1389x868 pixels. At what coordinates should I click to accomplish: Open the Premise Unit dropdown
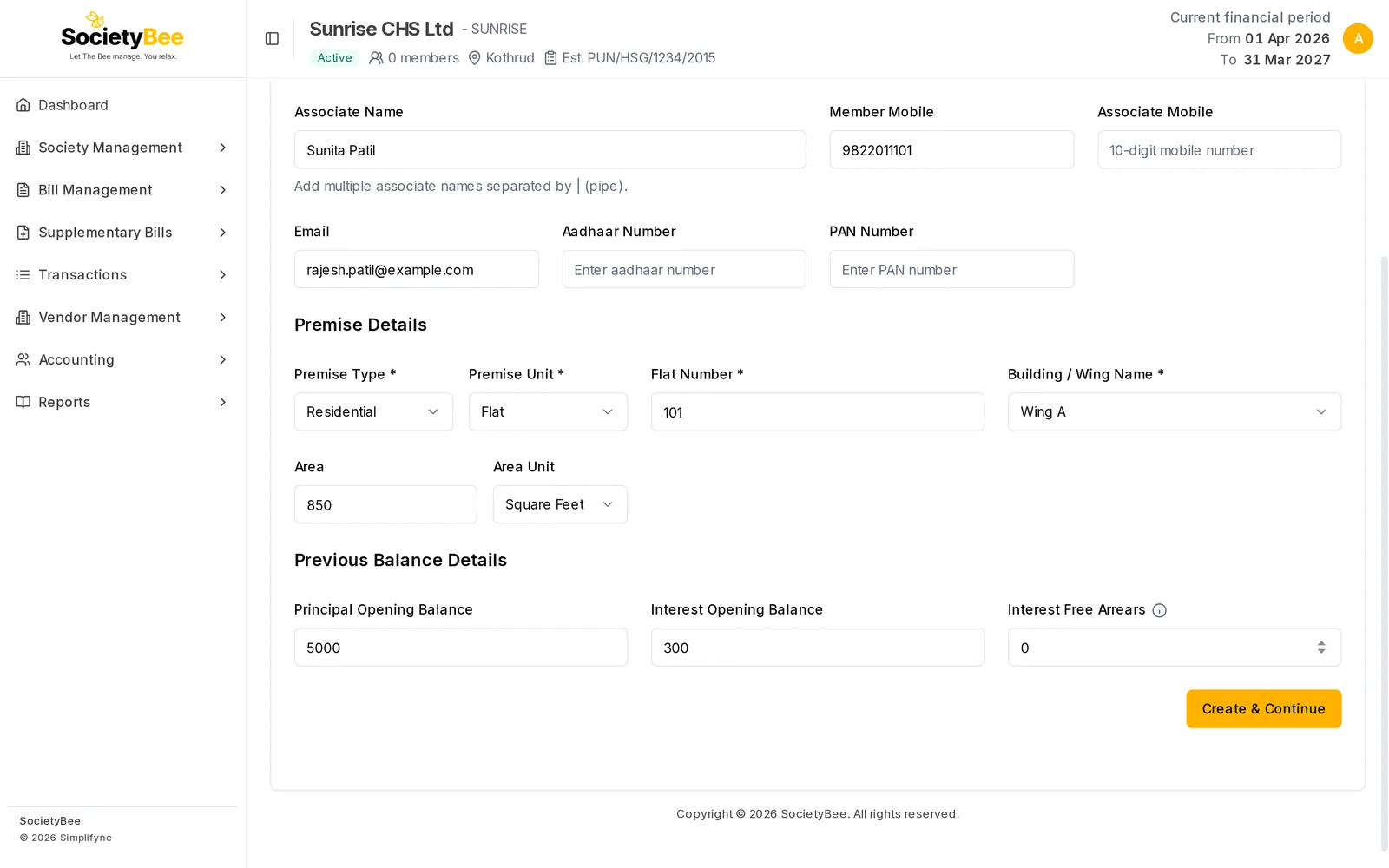point(548,412)
